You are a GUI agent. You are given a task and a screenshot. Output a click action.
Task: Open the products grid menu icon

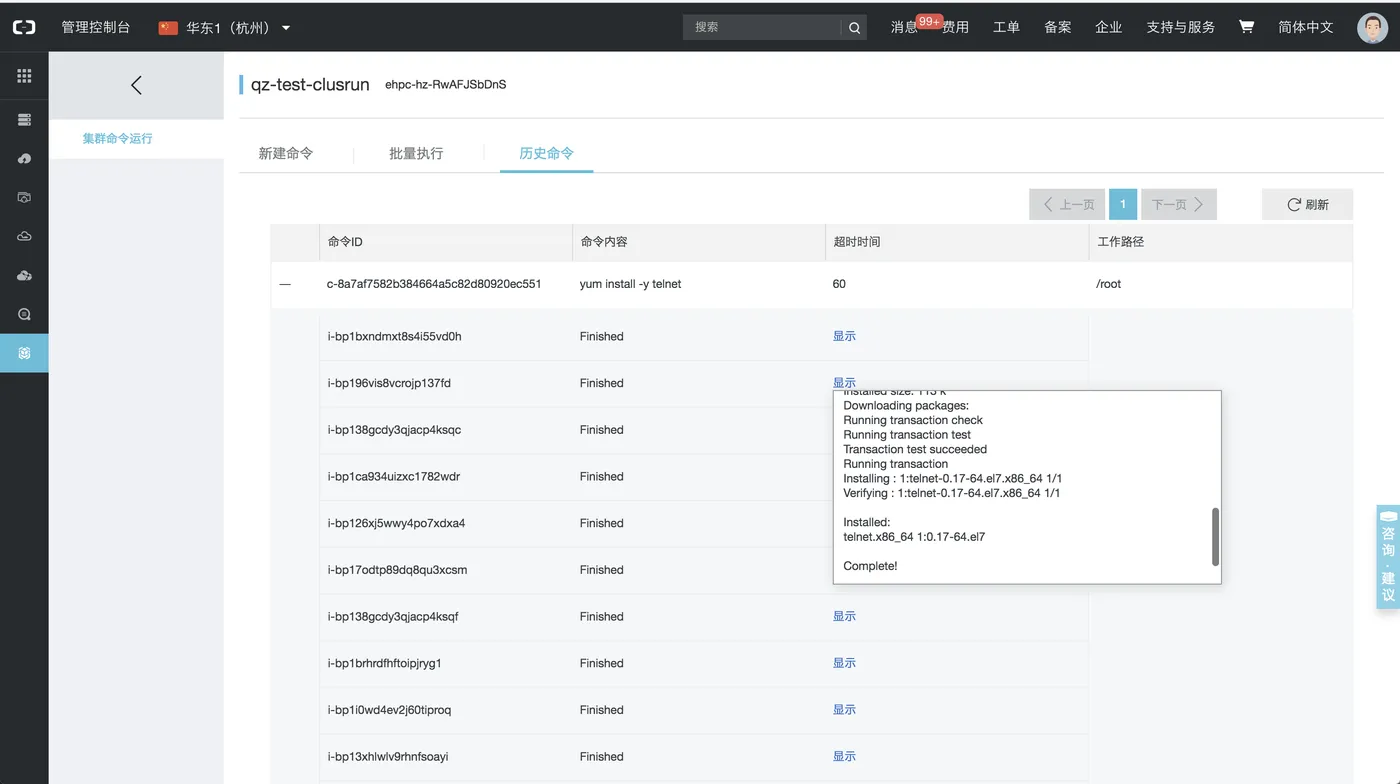pyautogui.click(x=24, y=76)
